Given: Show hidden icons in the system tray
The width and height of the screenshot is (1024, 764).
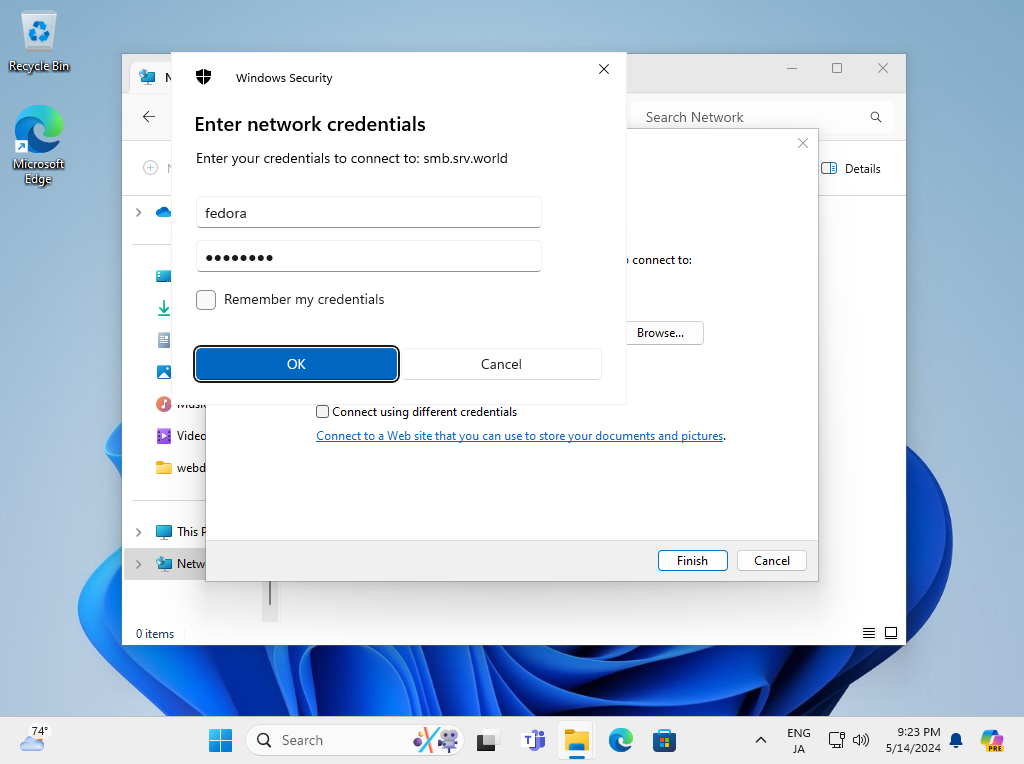Looking at the screenshot, I should pos(761,740).
